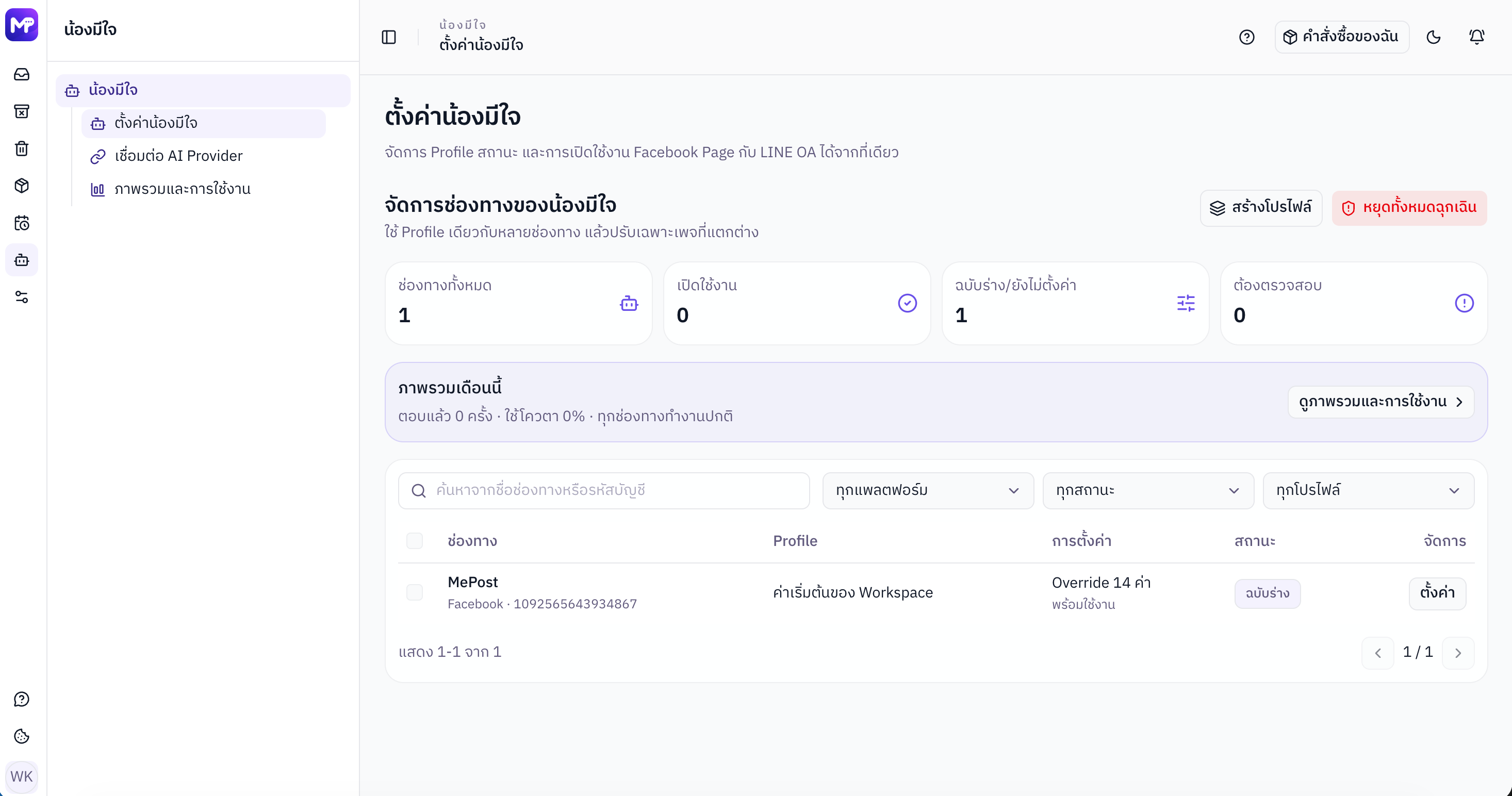Open the notifications bell icon
The width and height of the screenshot is (1512, 796).
(1477, 37)
